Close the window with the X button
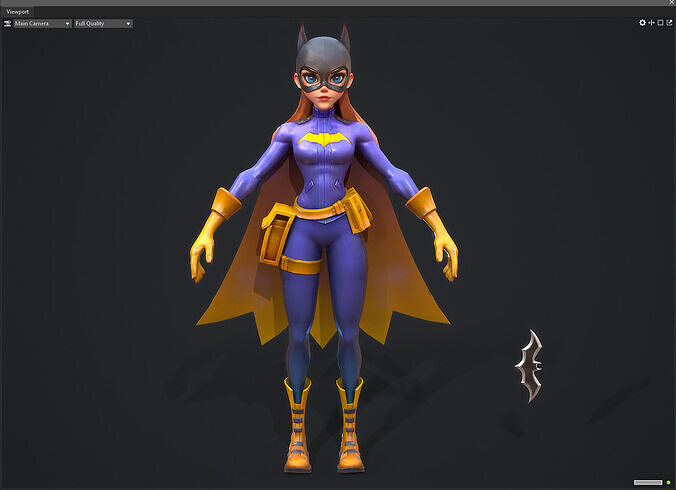The image size is (676, 490). 672,3
